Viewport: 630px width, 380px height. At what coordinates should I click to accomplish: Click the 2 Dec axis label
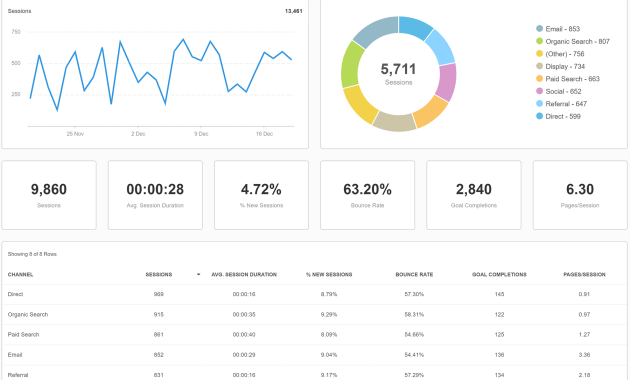[138, 134]
